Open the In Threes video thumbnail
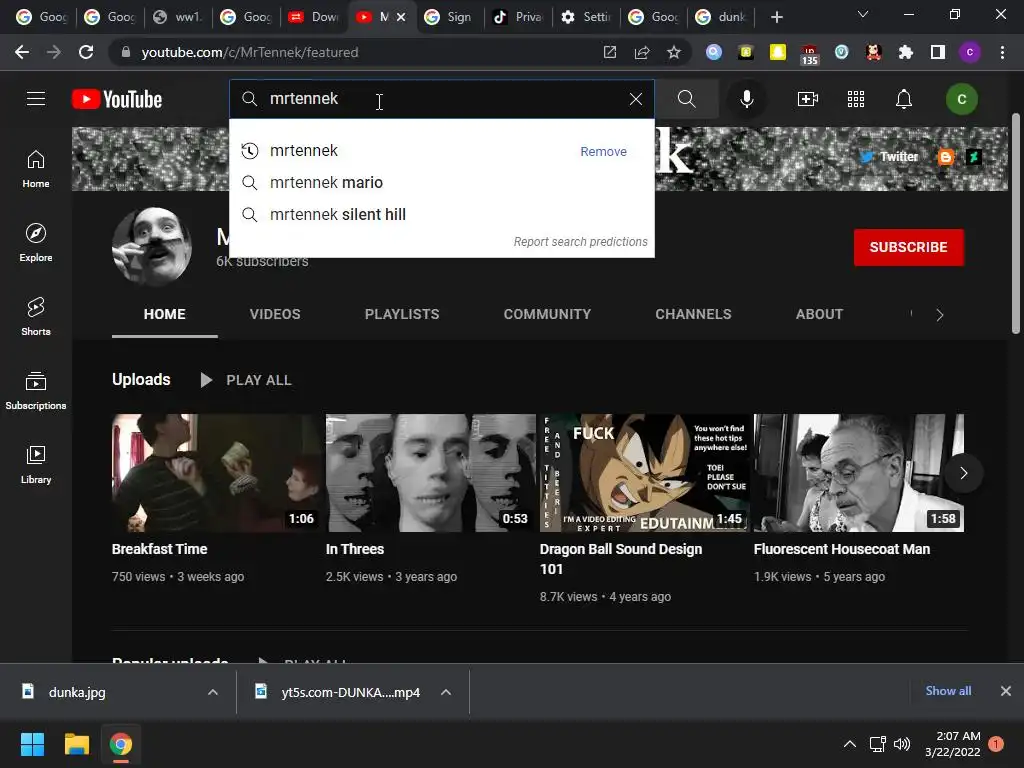This screenshot has height=768, width=1024. [430, 473]
